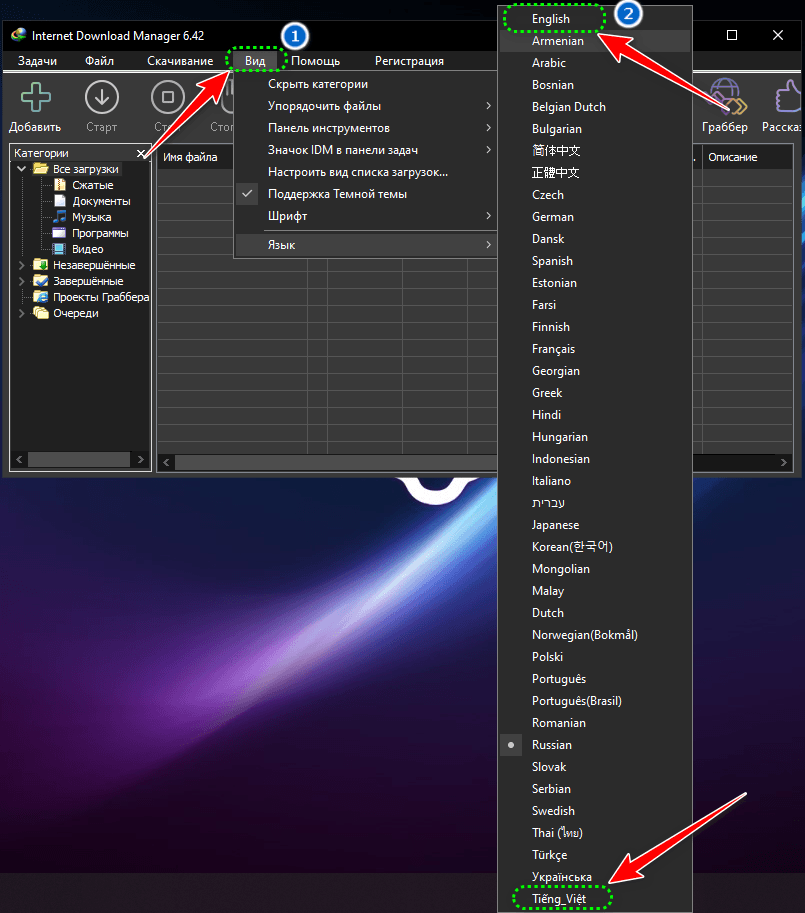
Task: Switch language to Armenian
Action: [595, 41]
